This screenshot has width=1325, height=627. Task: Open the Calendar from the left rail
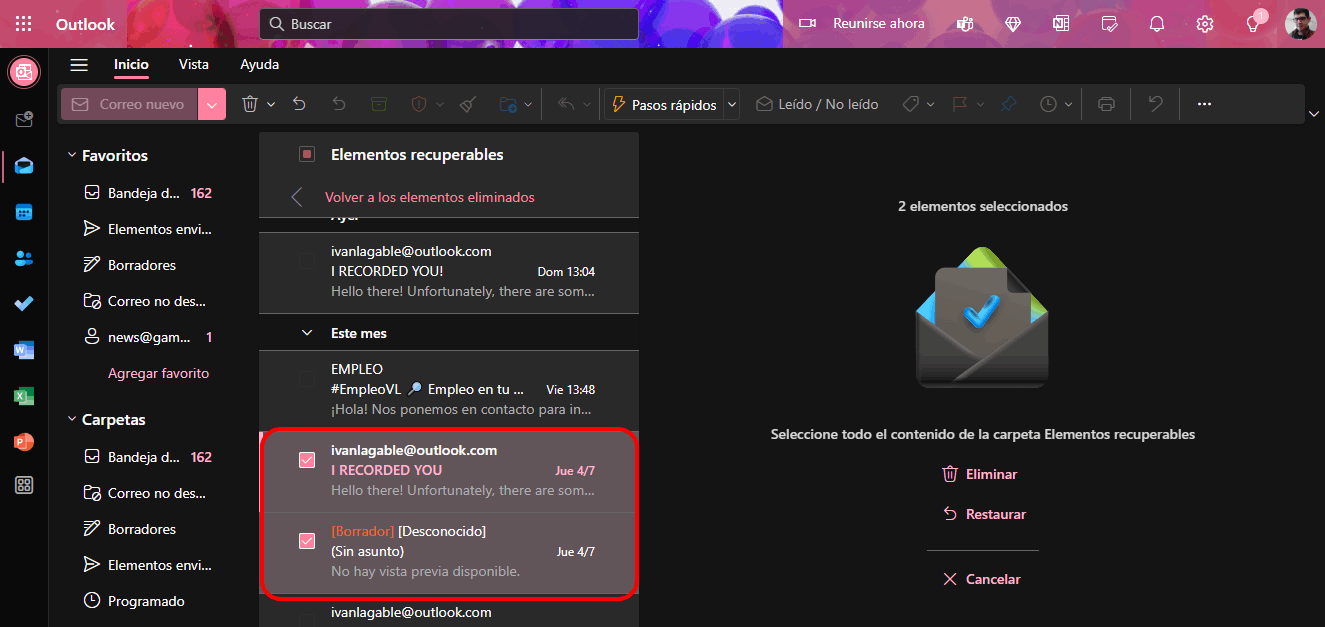click(24, 211)
